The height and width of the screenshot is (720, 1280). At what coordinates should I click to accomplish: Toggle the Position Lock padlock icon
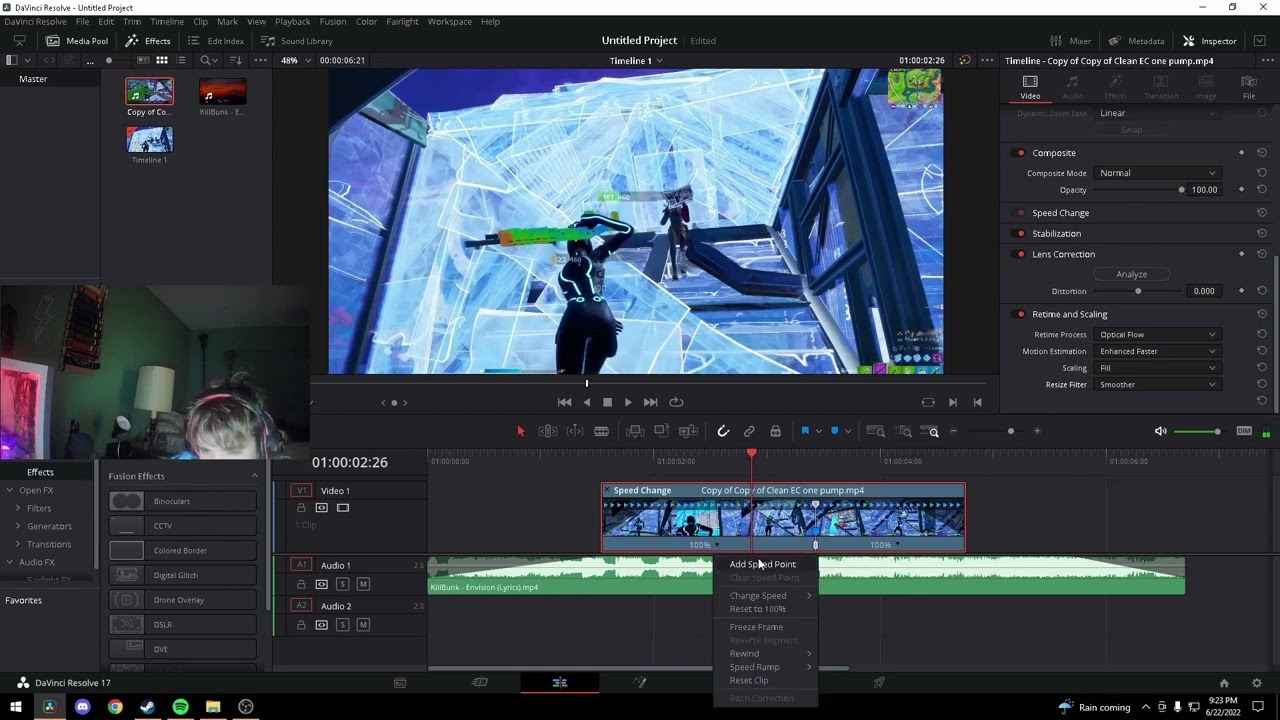[x=775, y=431]
